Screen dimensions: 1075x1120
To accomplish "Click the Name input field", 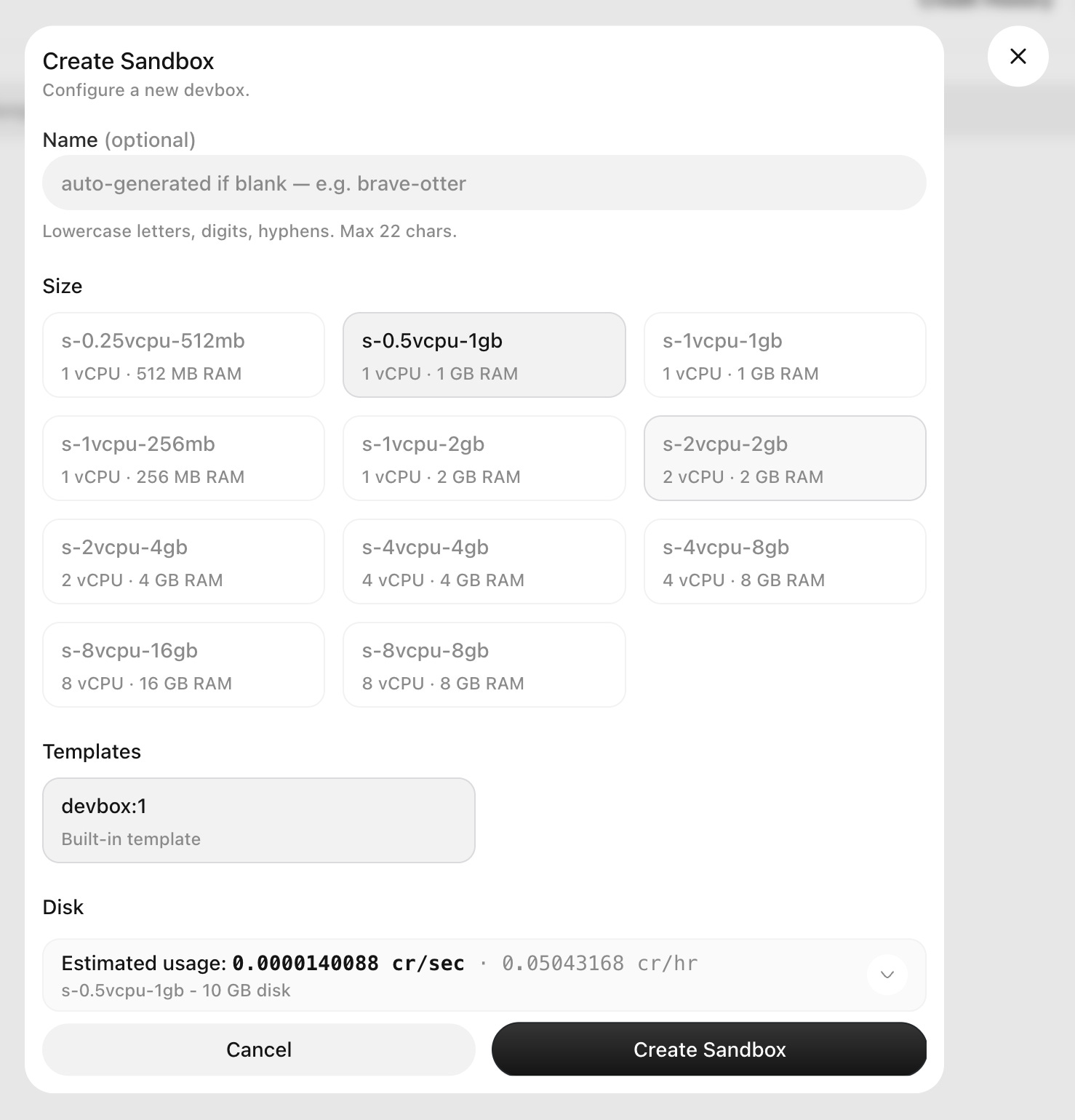I will pyautogui.click(x=484, y=183).
